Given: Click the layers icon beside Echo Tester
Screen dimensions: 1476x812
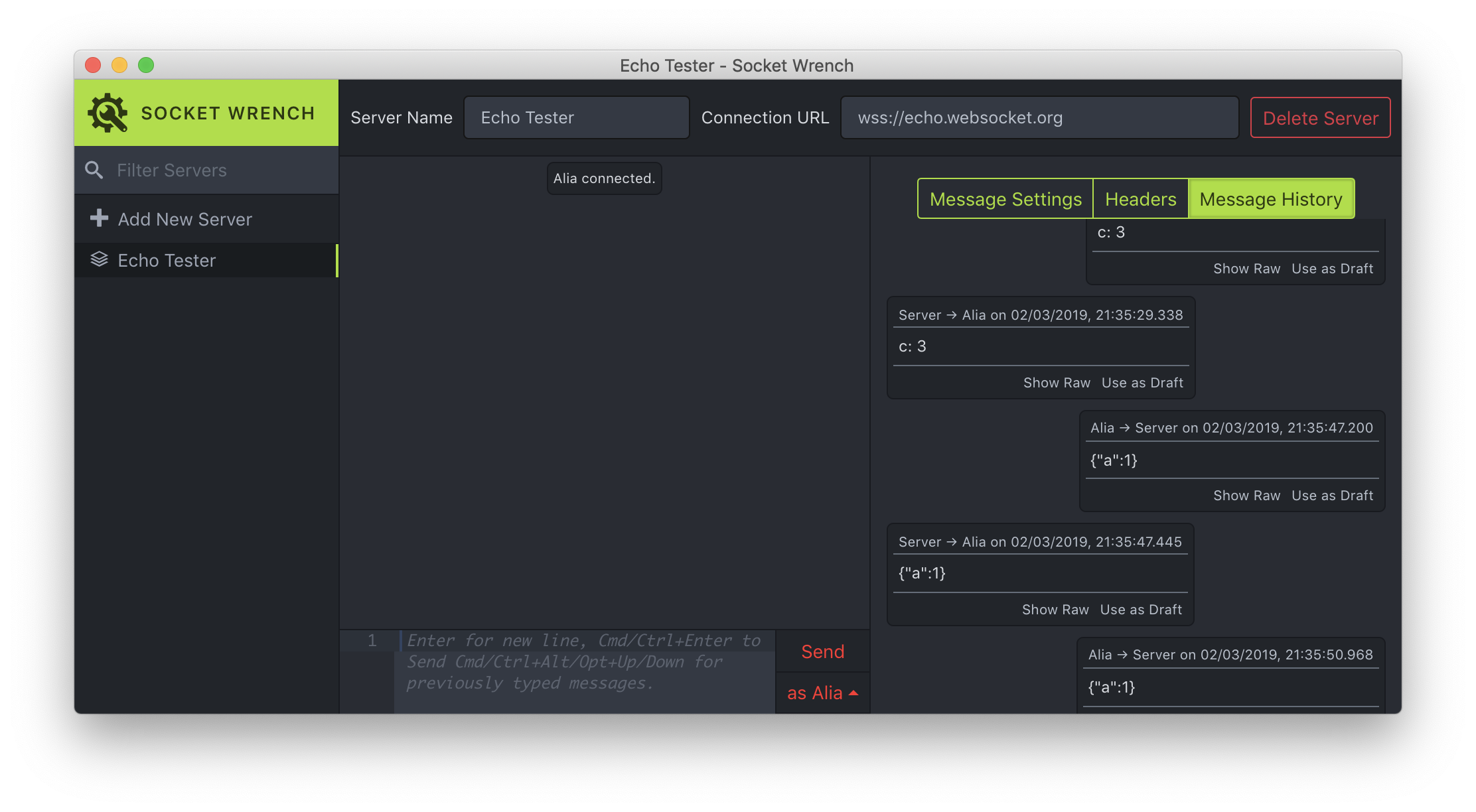Looking at the screenshot, I should click(100, 259).
